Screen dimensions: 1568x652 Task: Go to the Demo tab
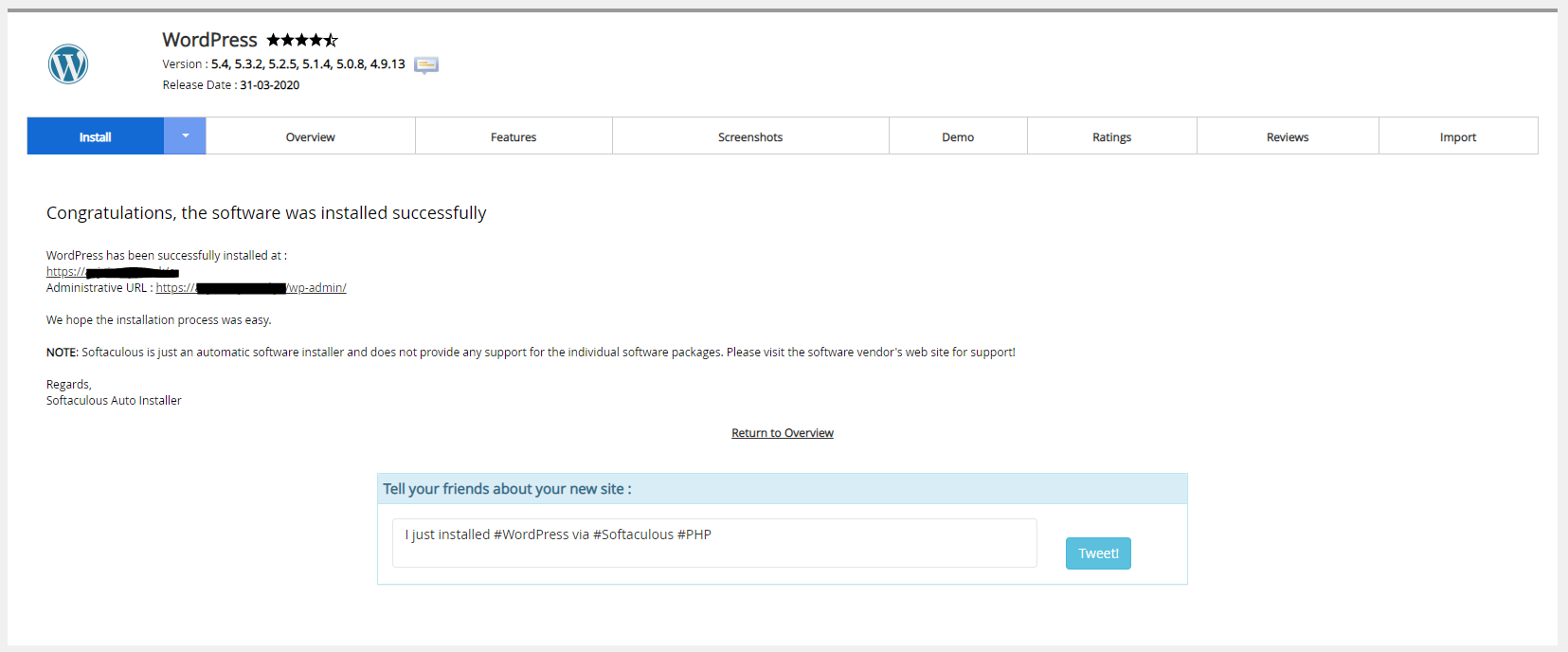click(x=958, y=136)
